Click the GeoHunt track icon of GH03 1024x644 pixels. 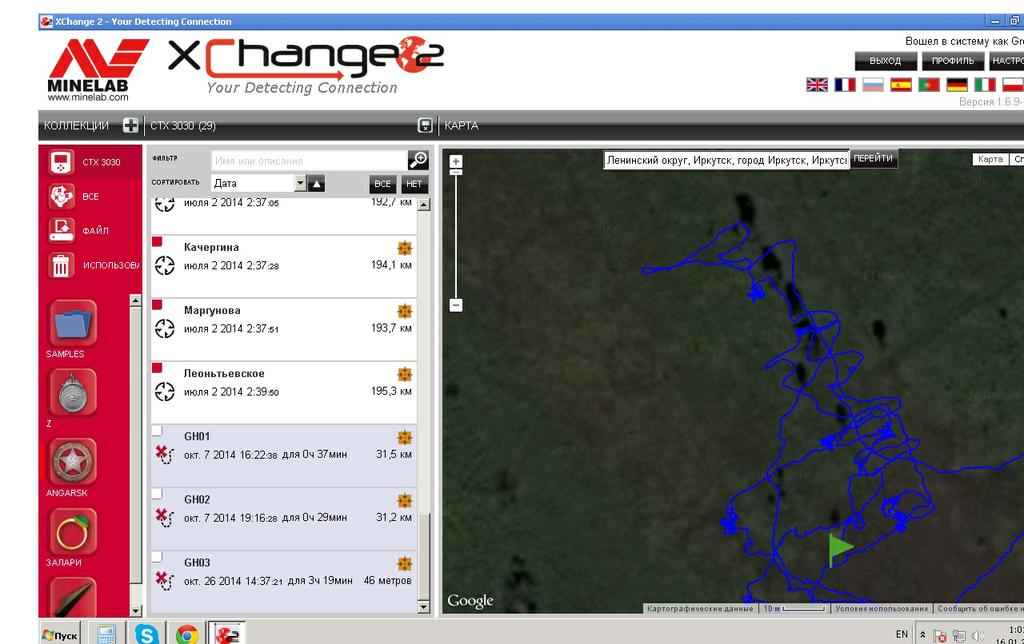click(x=165, y=580)
